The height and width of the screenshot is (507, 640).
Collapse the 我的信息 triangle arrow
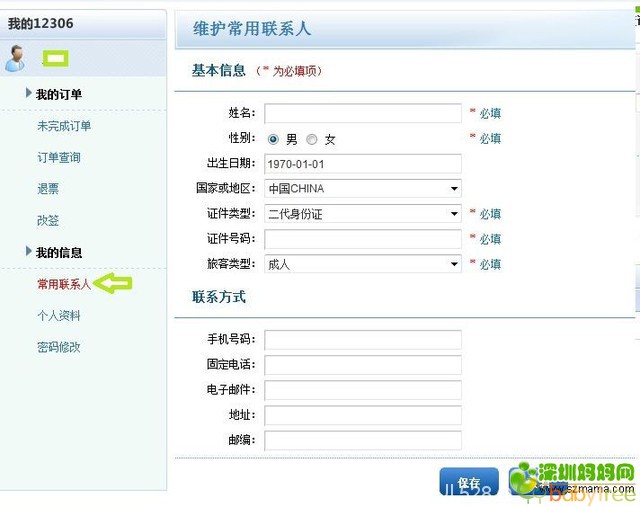click(29, 252)
